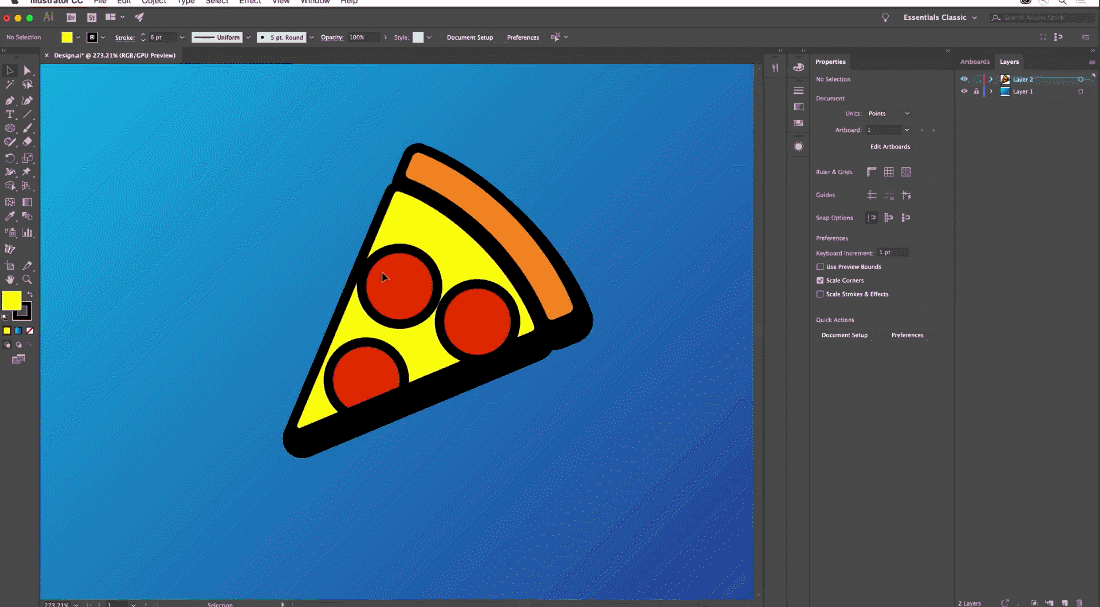This screenshot has width=1100, height=607.
Task: Pick the Magic Wand tool
Action: [10, 85]
